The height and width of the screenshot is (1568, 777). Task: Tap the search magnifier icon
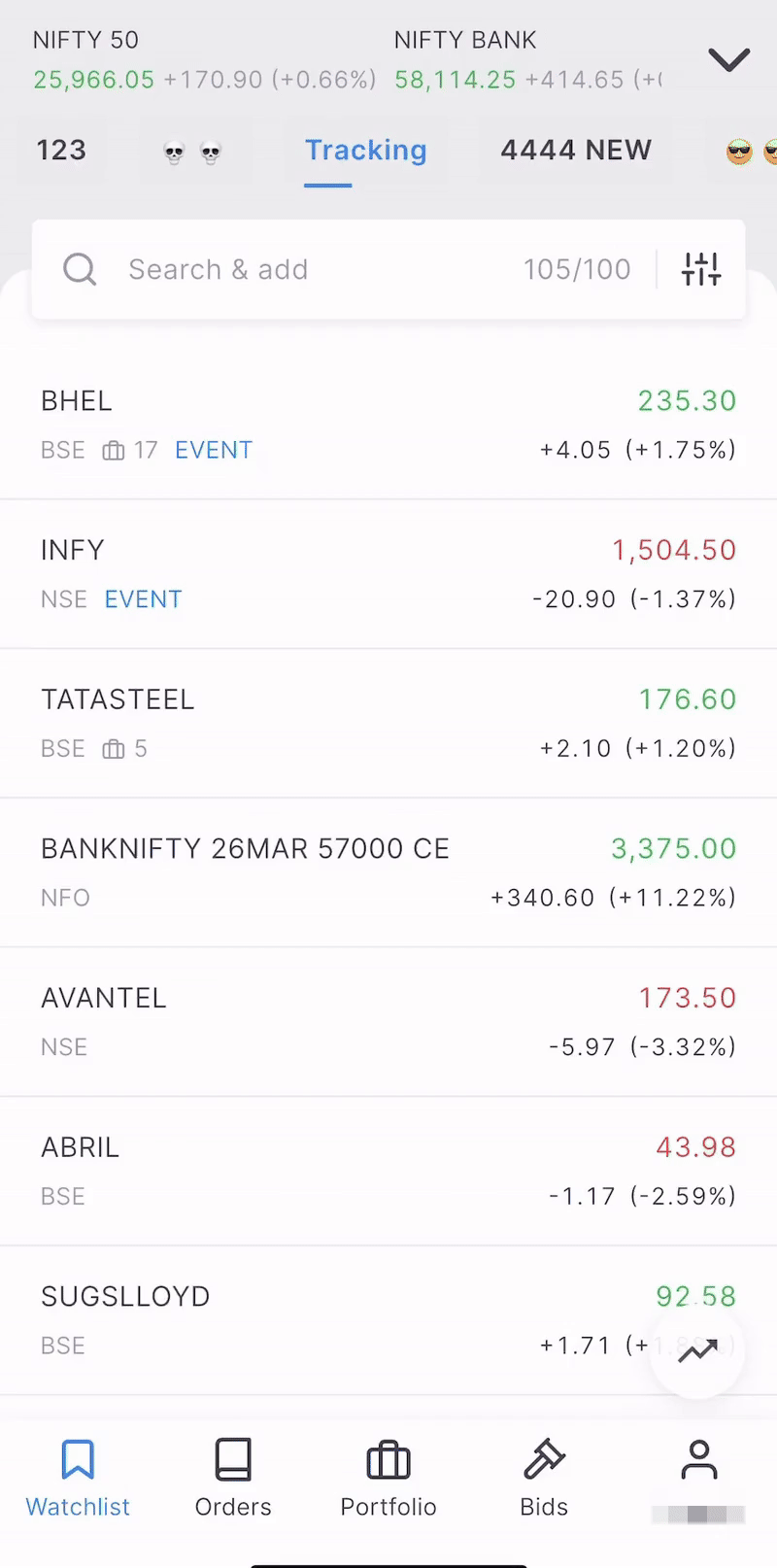[80, 269]
